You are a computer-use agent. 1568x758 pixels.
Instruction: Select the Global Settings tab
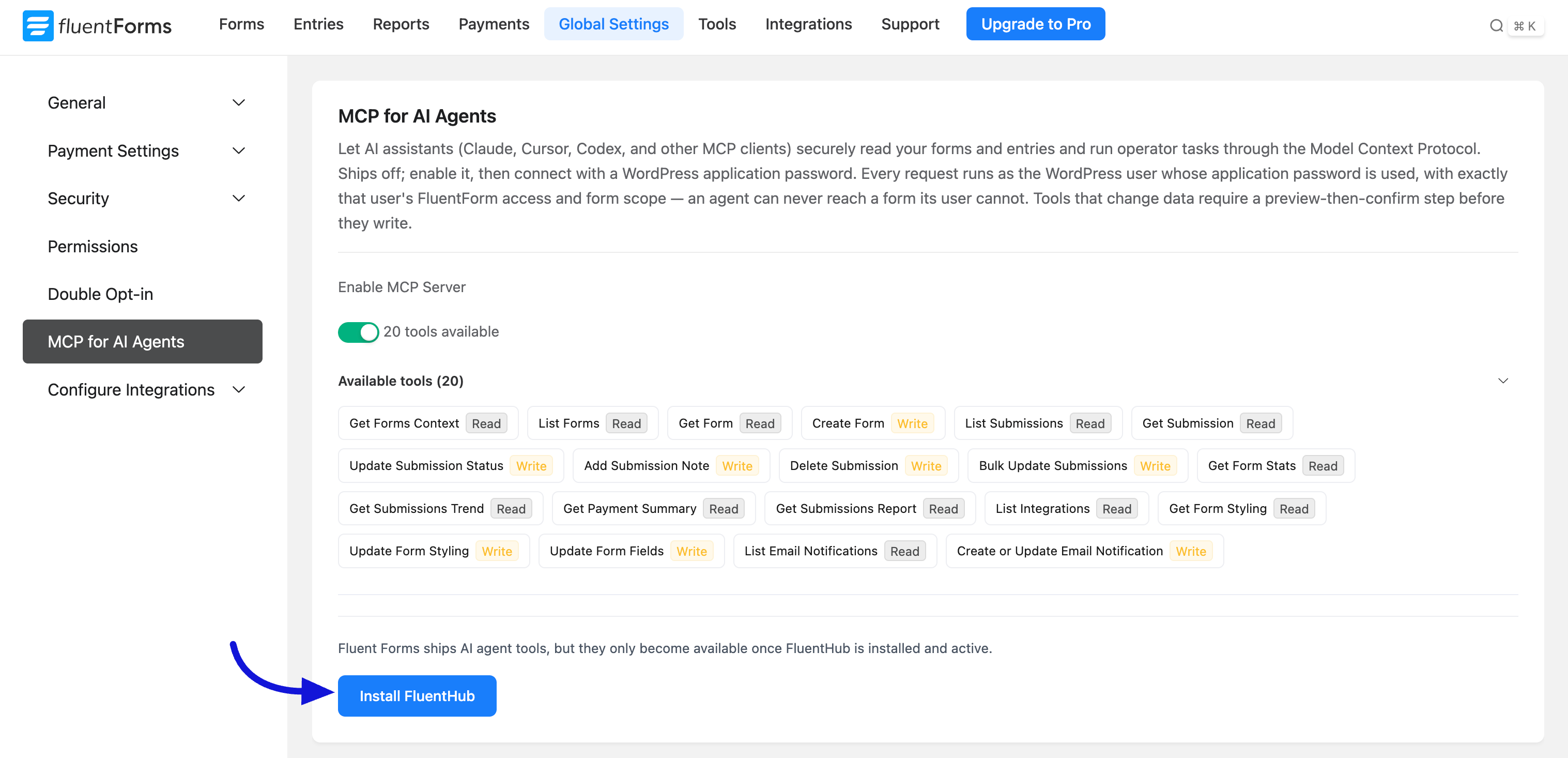click(613, 24)
